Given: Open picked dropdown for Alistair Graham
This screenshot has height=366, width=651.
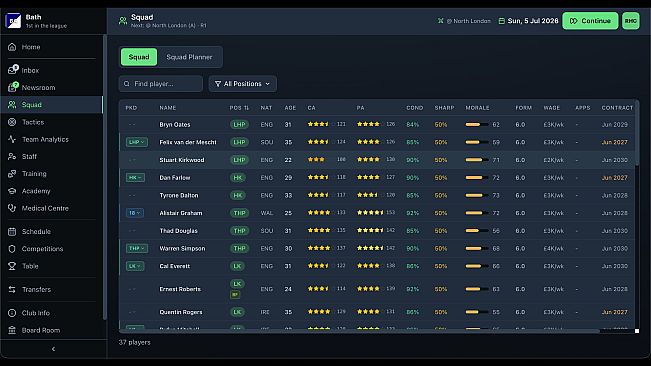Looking at the screenshot, I should point(135,213).
